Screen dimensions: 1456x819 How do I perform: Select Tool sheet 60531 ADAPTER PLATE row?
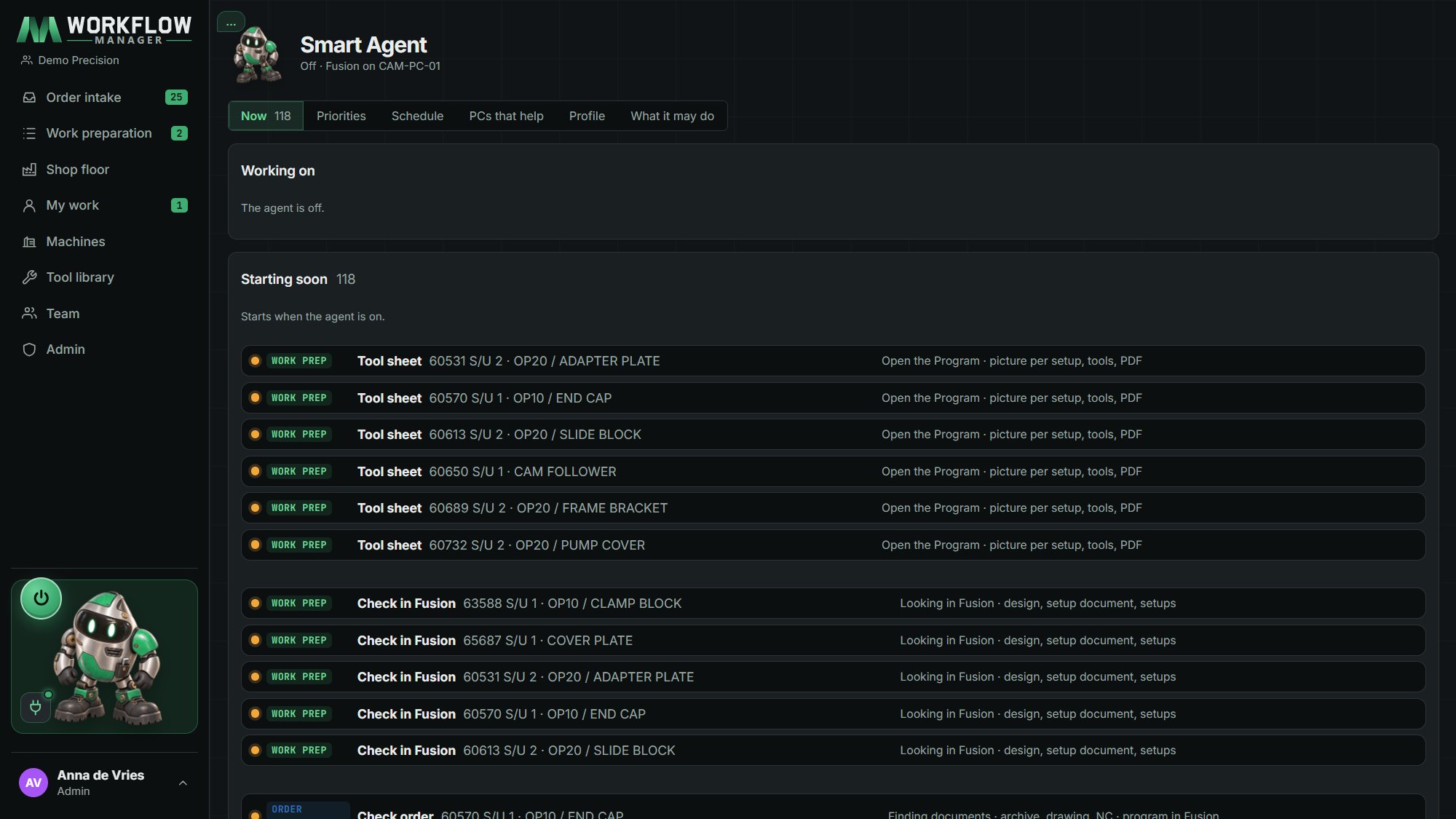(833, 361)
